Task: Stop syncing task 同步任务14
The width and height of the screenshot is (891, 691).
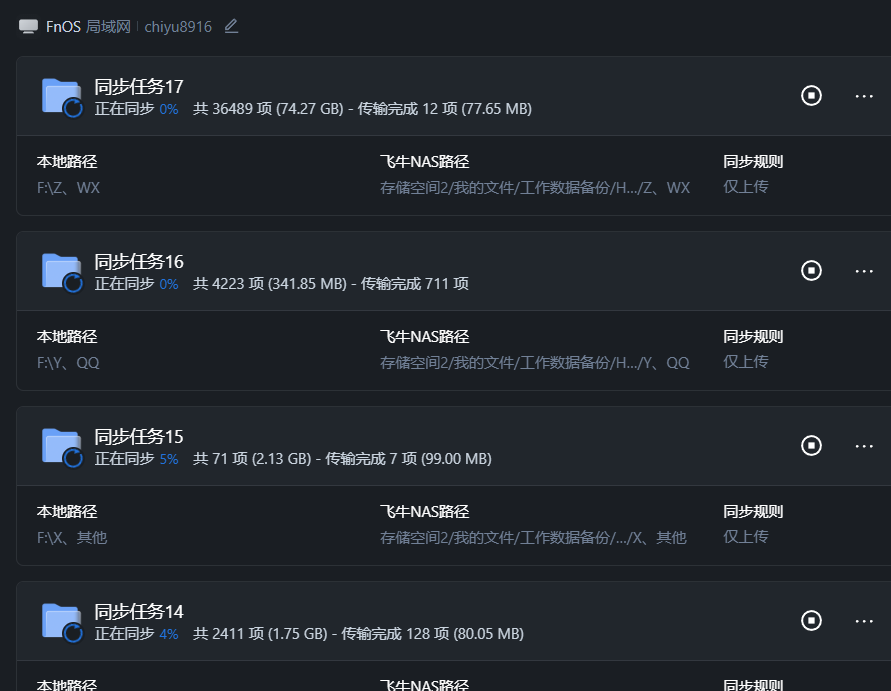Action: tap(811, 620)
